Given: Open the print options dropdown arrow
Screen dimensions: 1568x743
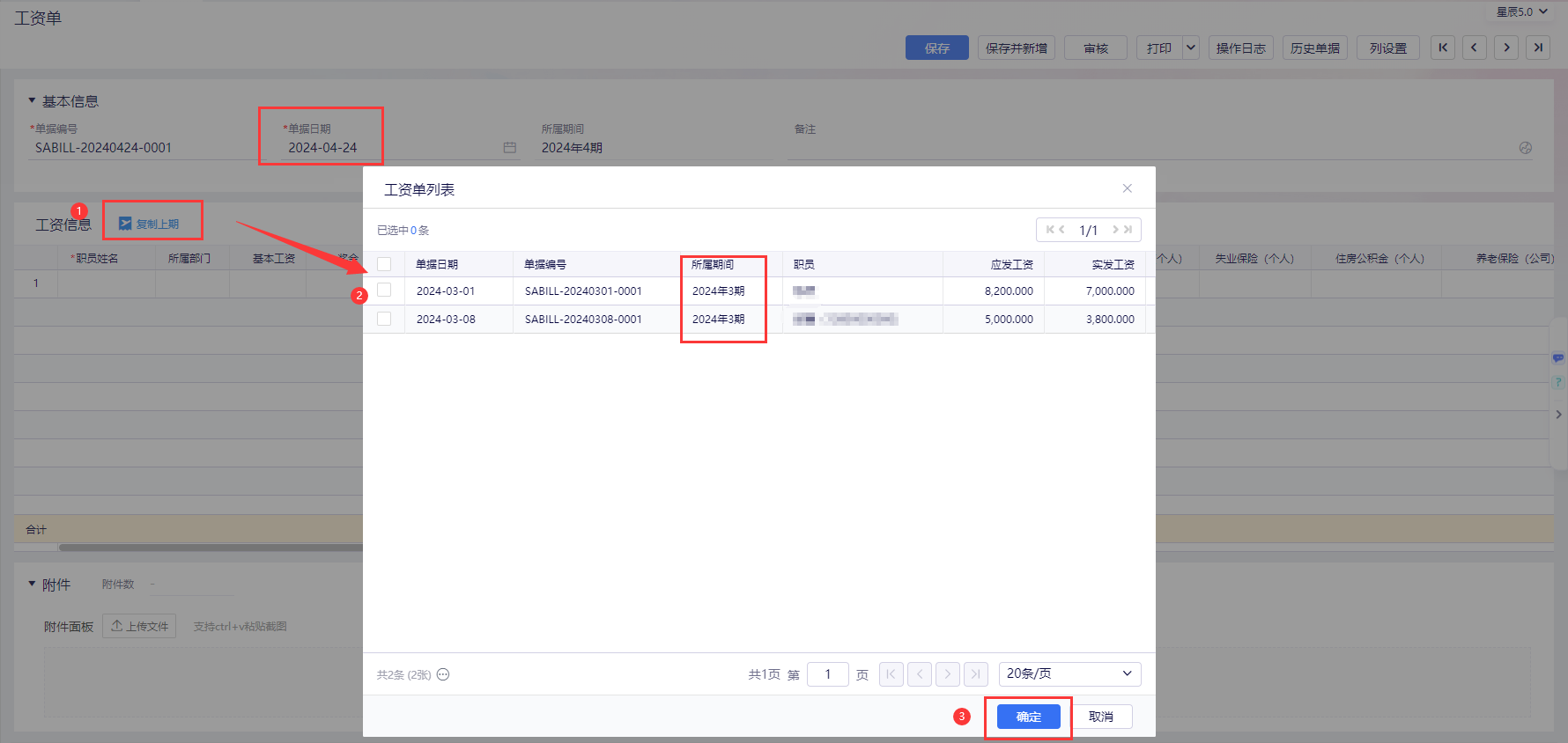Looking at the screenshot, I should pyautogui.click(x=1191, y=48).
